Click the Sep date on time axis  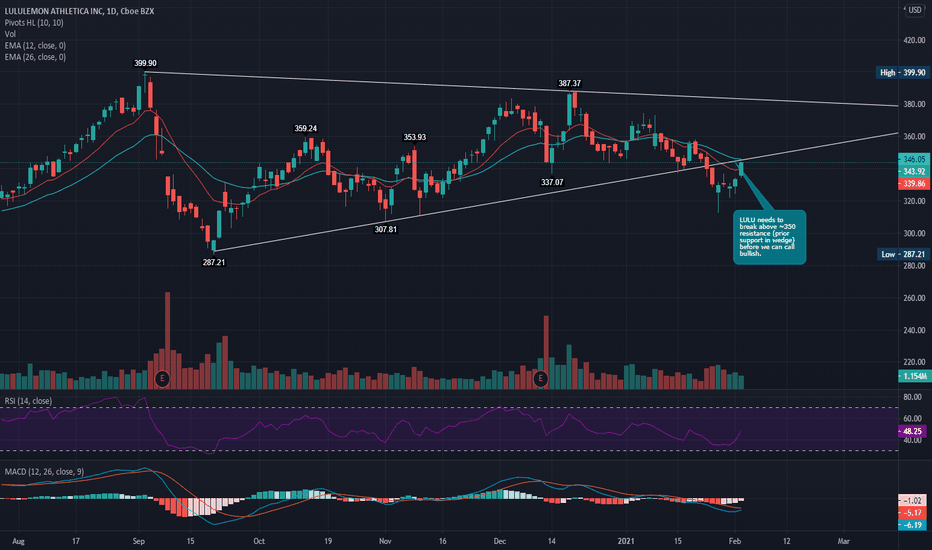(x=138, y=541)
